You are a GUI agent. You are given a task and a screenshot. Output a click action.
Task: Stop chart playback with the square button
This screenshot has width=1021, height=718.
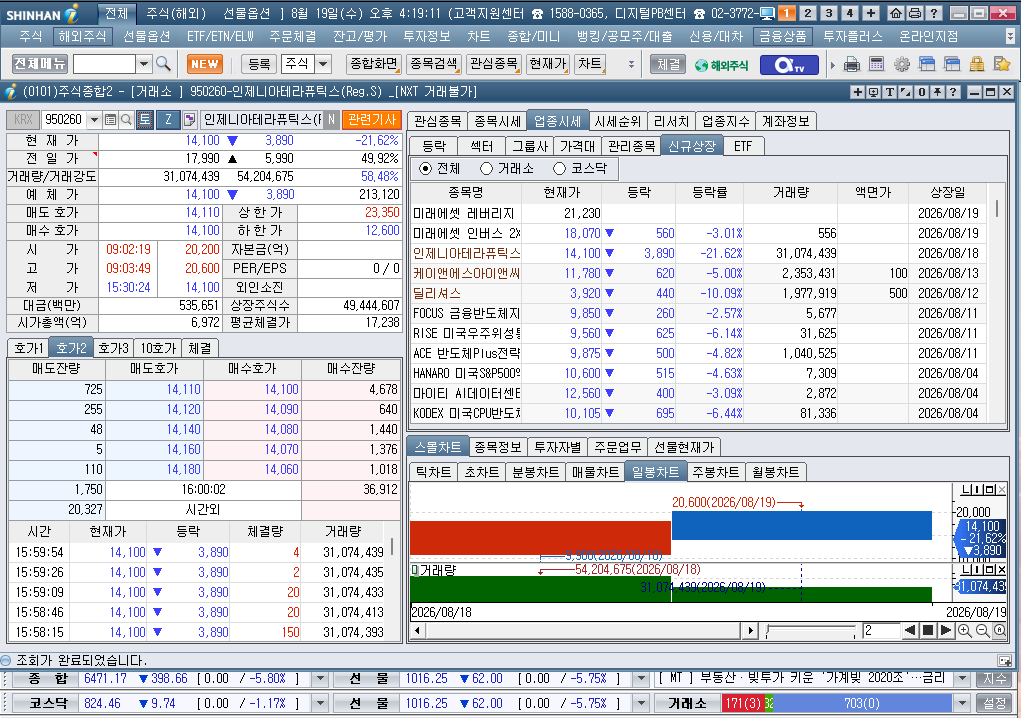[x=928, y=630]
